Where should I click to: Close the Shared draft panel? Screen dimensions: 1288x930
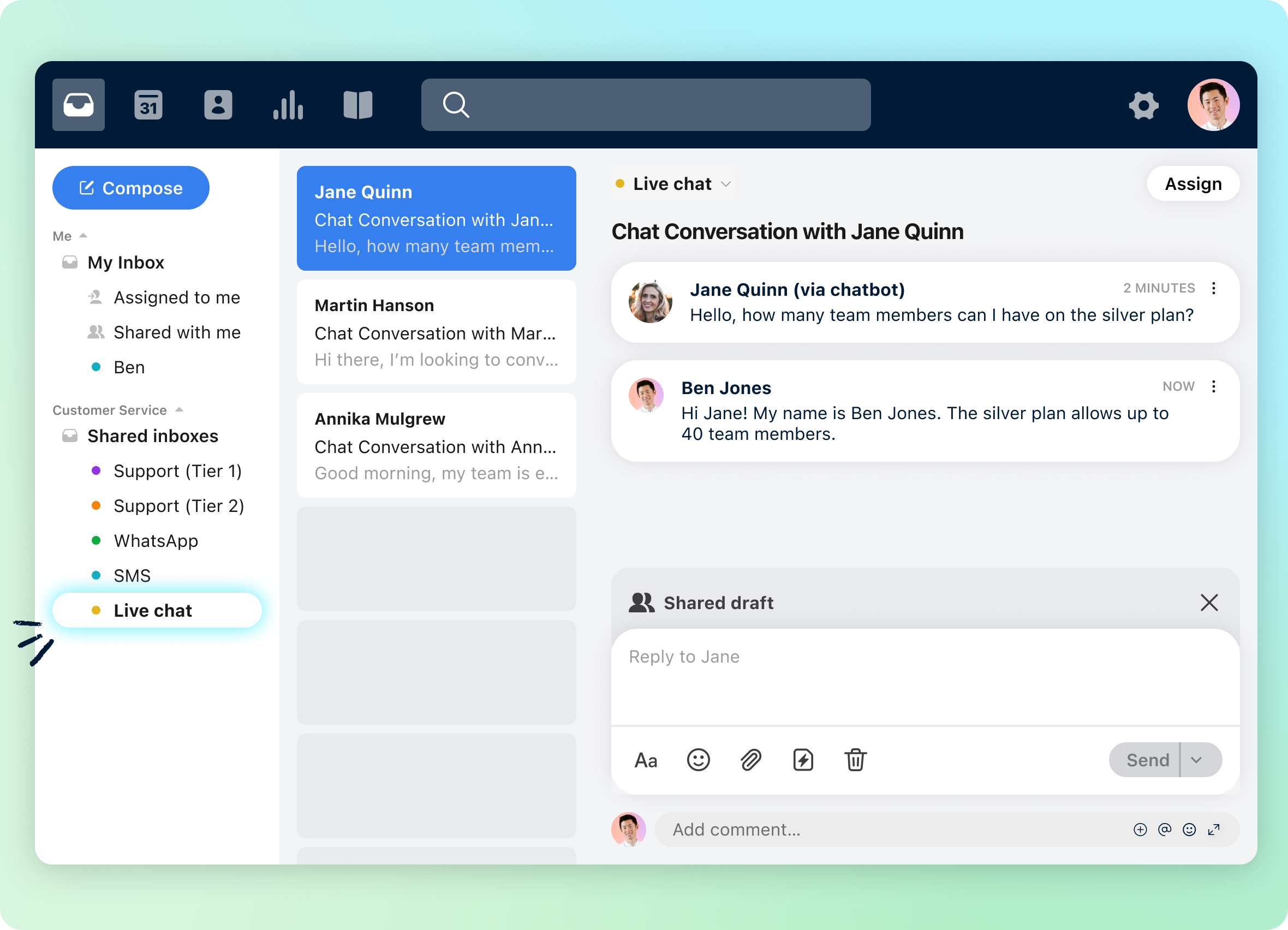[1209, 603]
